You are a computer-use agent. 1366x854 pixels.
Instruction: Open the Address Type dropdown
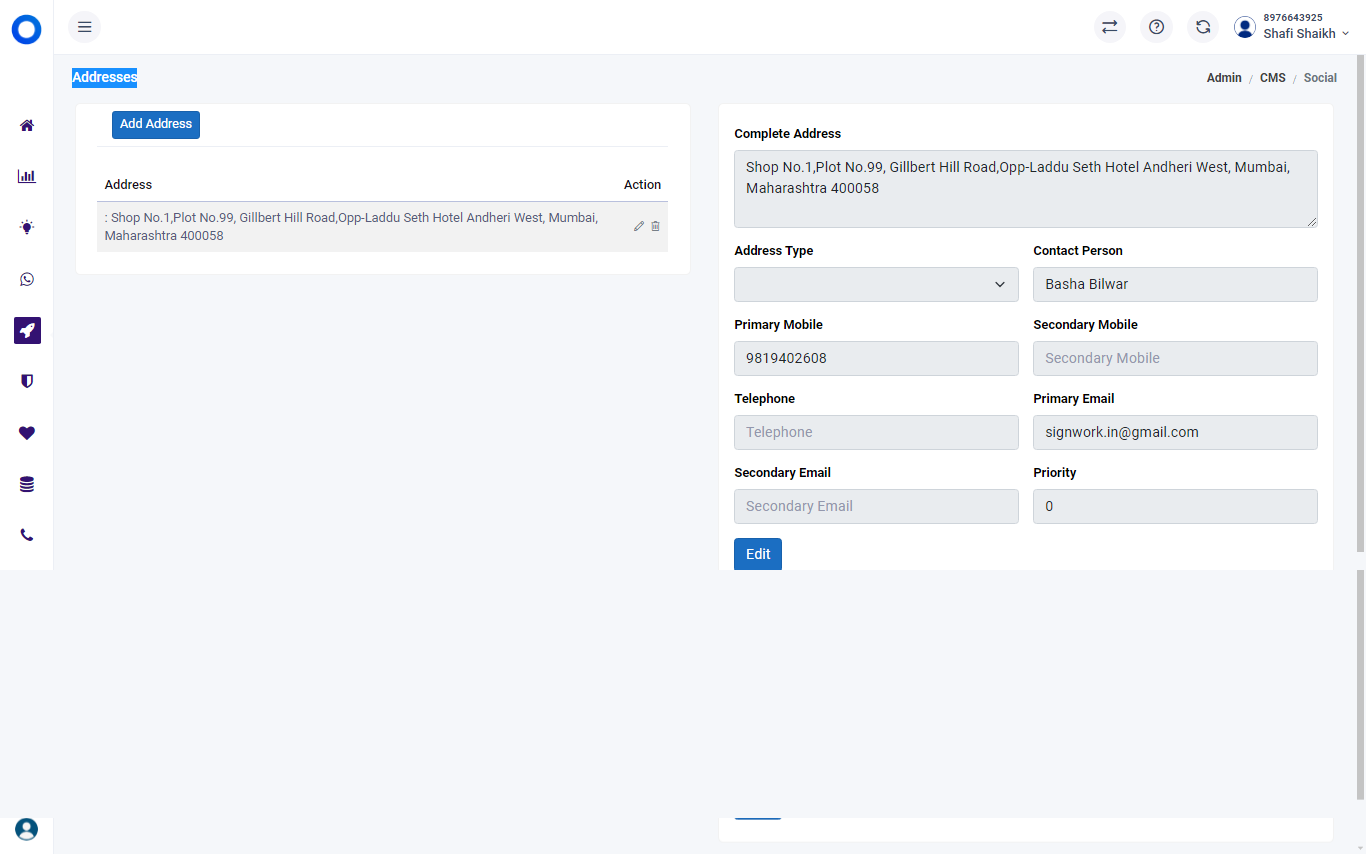[x=876, y=284]
